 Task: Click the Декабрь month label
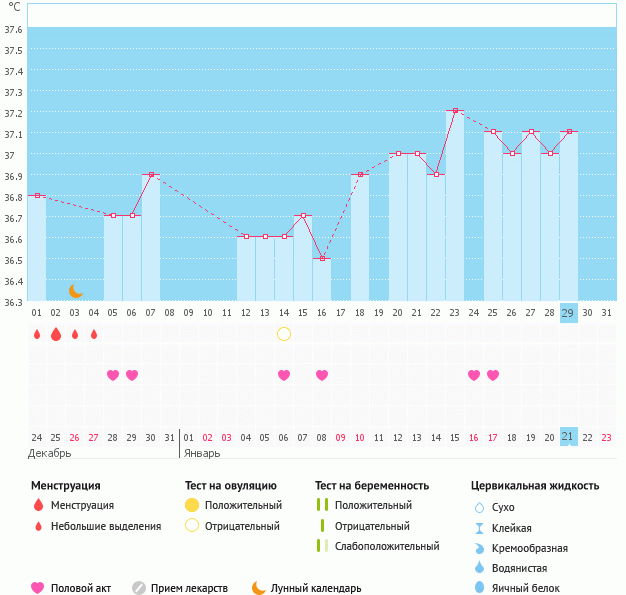tap(50, 453)
